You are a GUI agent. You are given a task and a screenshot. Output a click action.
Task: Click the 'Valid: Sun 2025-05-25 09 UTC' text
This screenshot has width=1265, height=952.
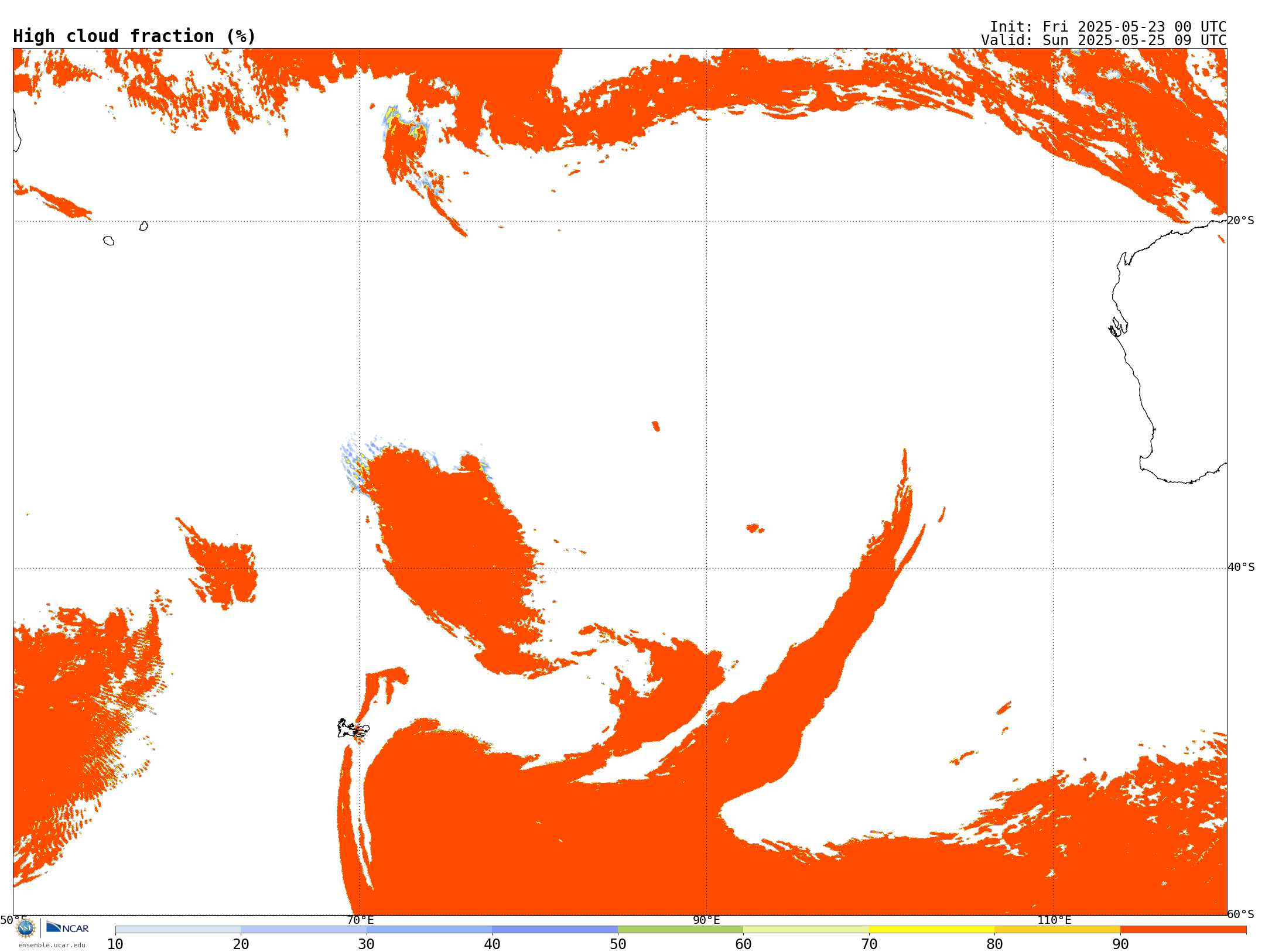click(1104, 40)
